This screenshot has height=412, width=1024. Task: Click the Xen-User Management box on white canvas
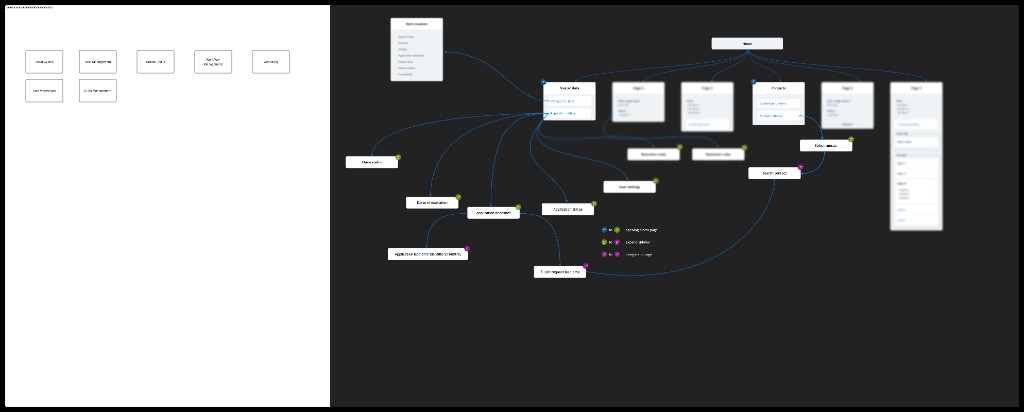(213, 62)
